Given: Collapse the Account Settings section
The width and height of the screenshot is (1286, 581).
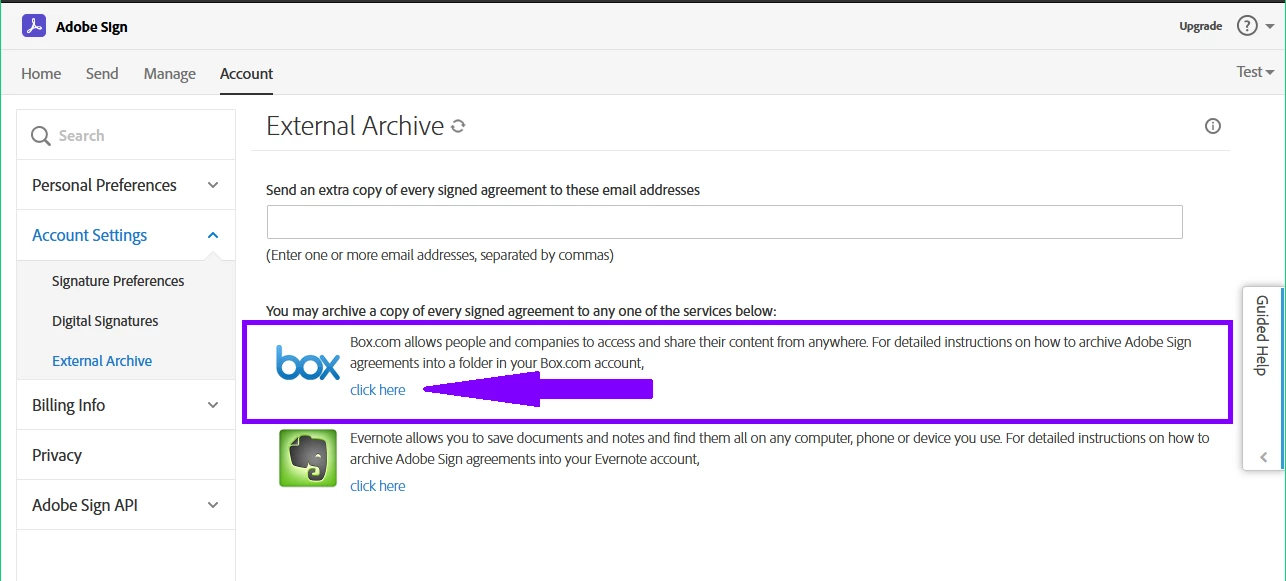Looking at the screenshot, I should coord(126,235).
